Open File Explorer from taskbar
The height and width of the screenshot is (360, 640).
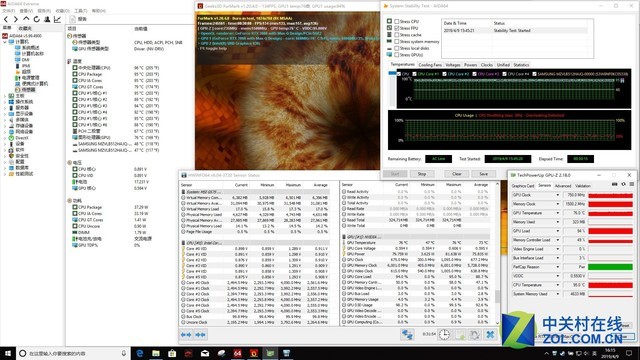tap(156, 353)
